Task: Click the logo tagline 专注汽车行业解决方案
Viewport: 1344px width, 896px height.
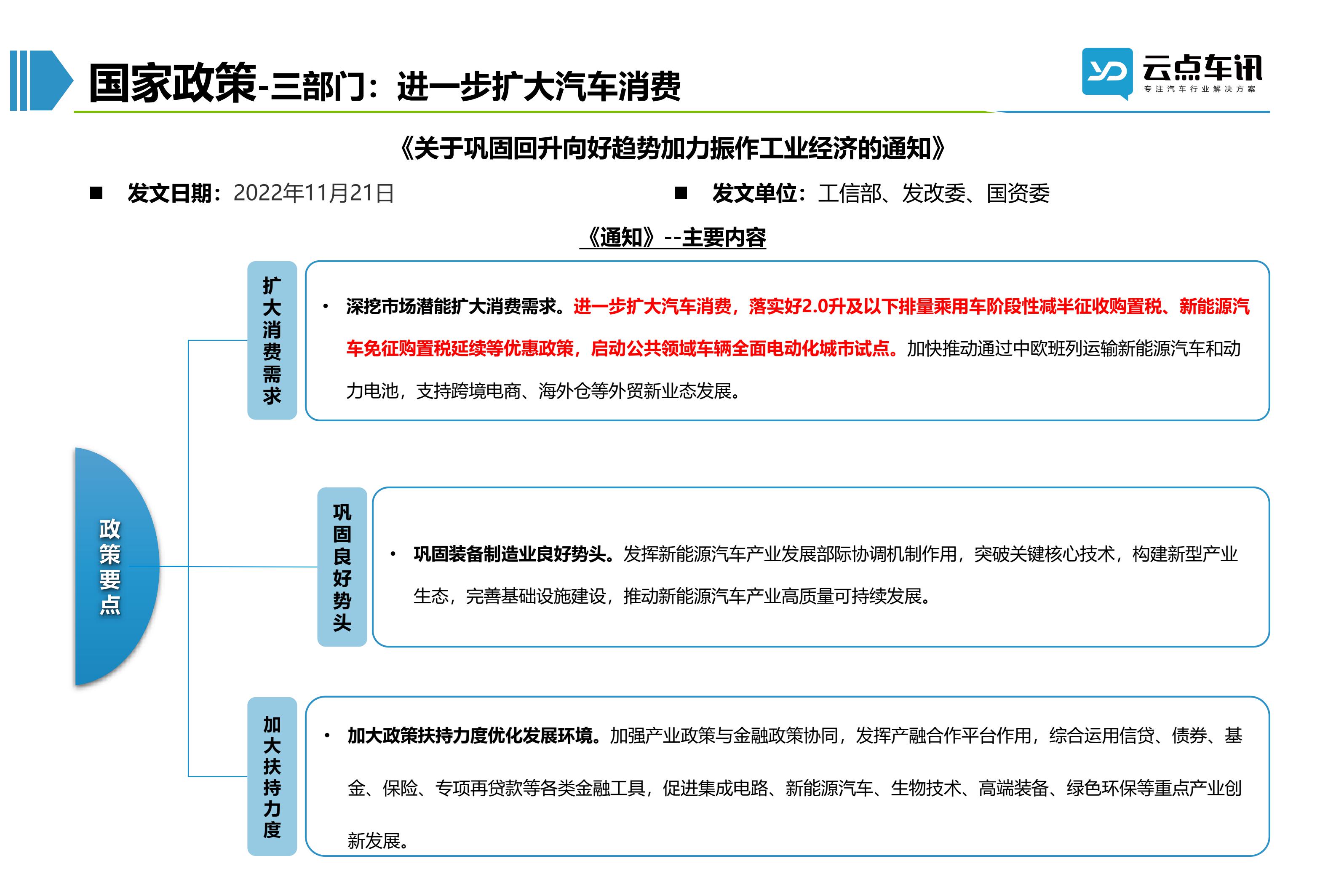Action: (1200, 89)
